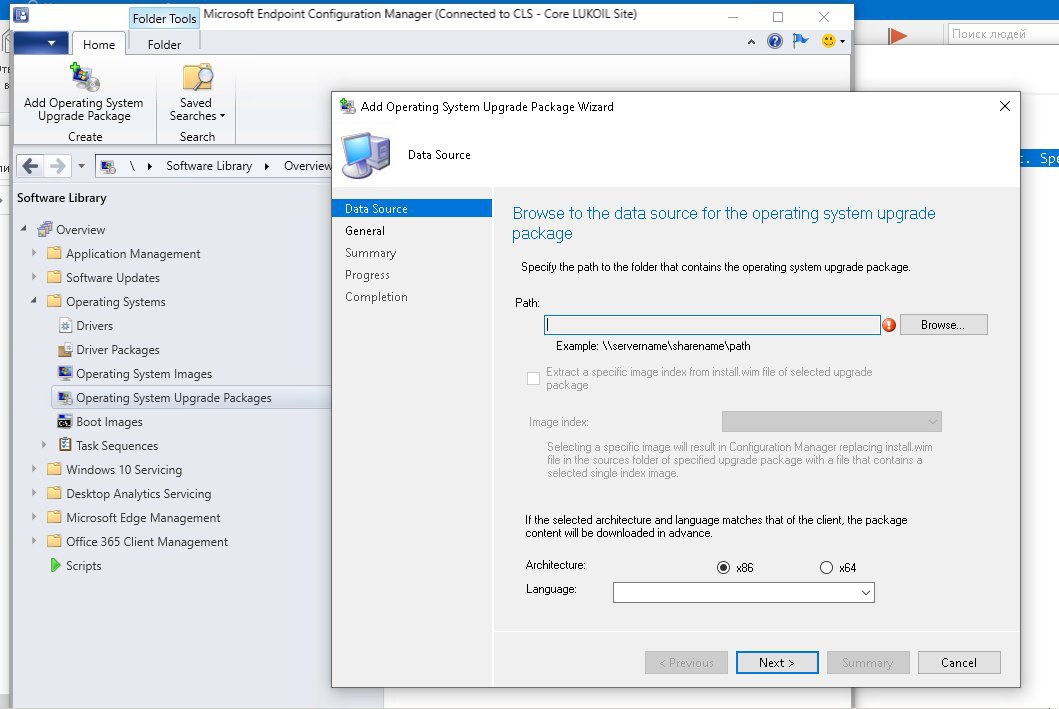1059x709 pixels.
Task: Click the Boot Images icon
Action: (65, 422)
